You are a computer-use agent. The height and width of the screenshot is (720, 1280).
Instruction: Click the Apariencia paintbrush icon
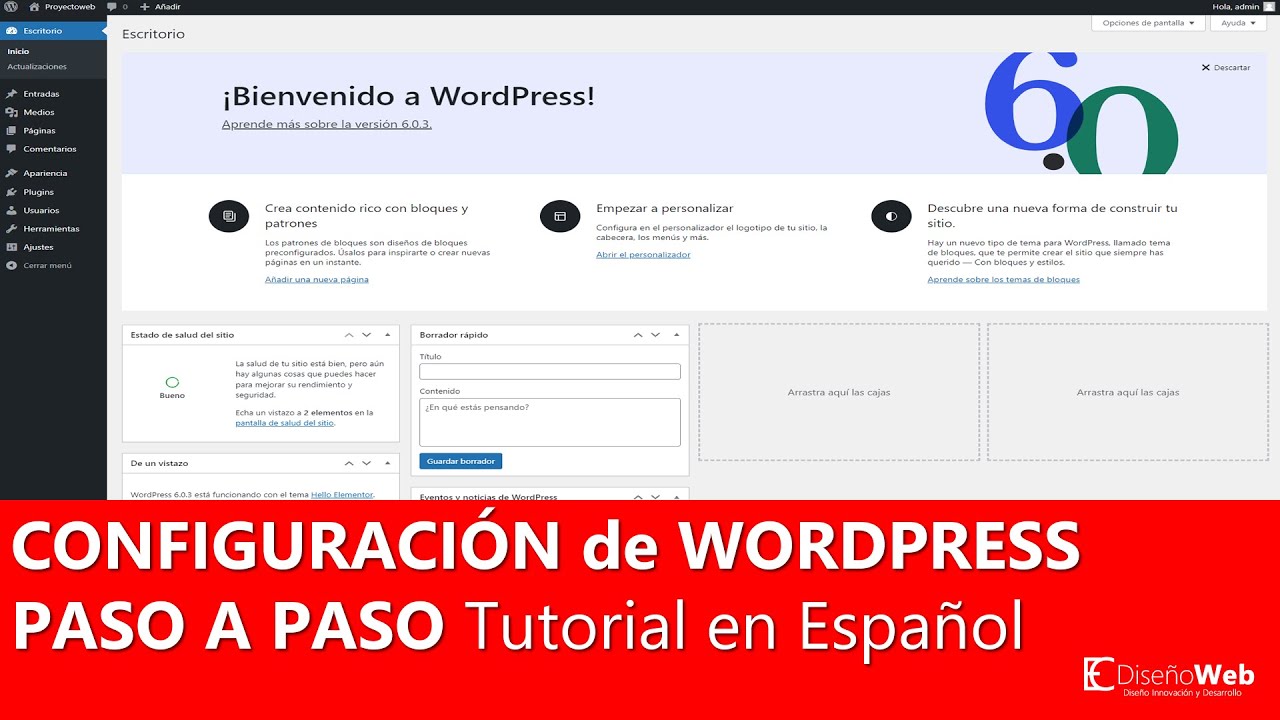point(11,173)
